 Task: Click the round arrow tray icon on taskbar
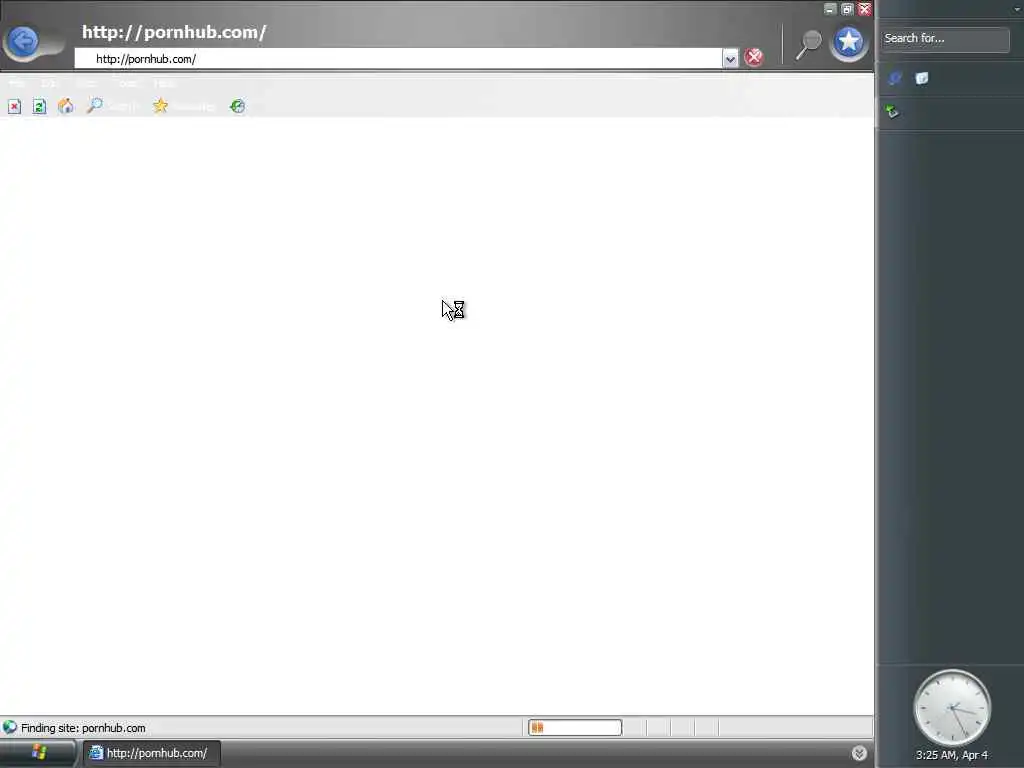pos(859,753)
